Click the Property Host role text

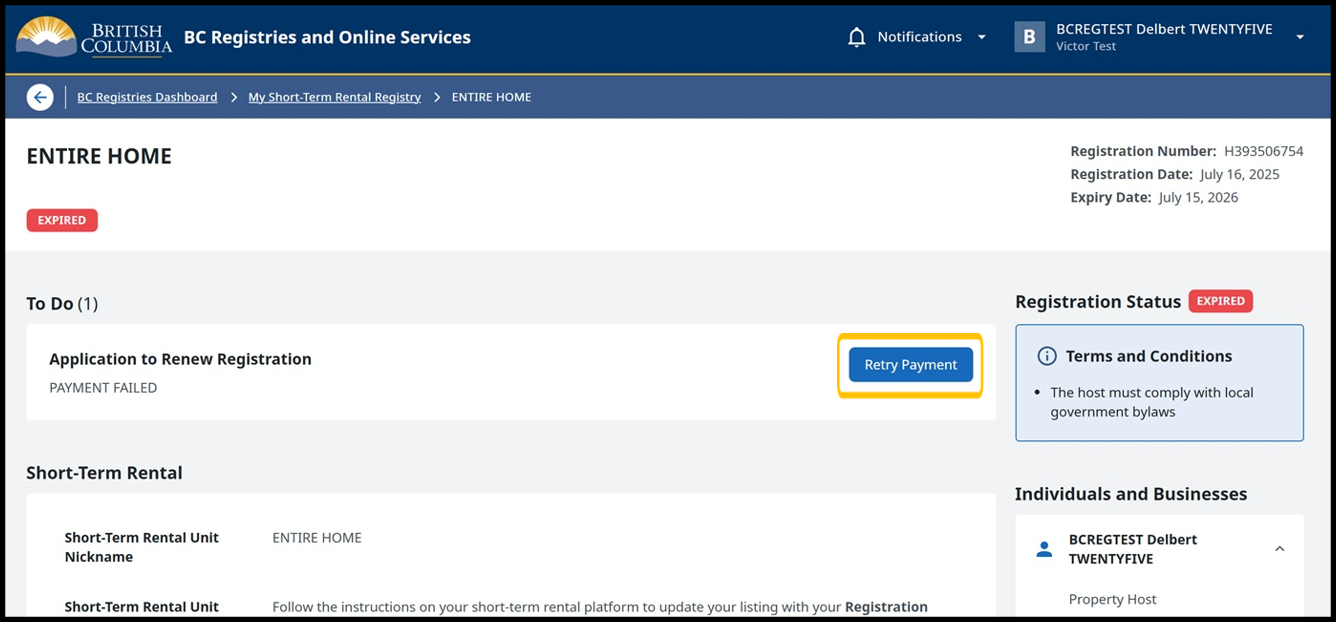(1112, 599)
